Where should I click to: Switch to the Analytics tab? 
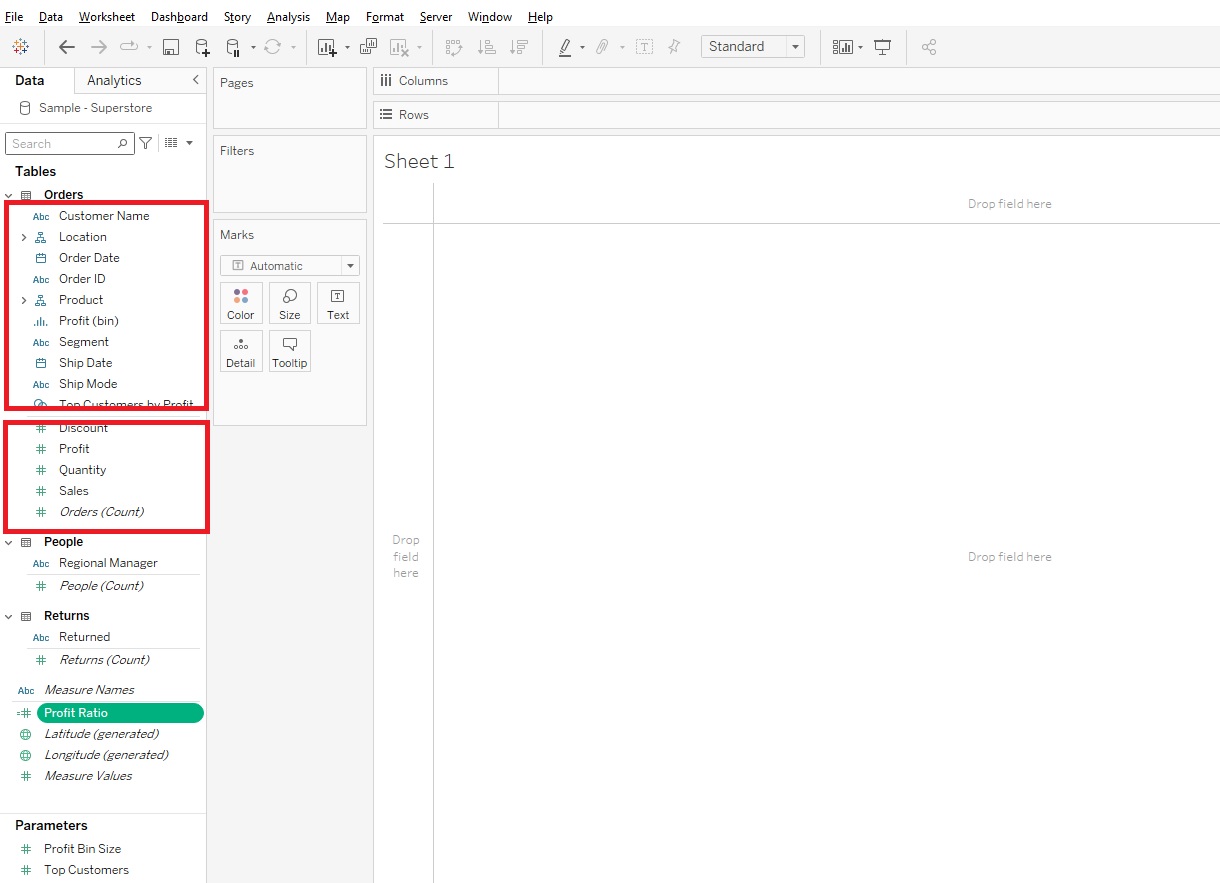pyautogui.click(x=114, y=80)
